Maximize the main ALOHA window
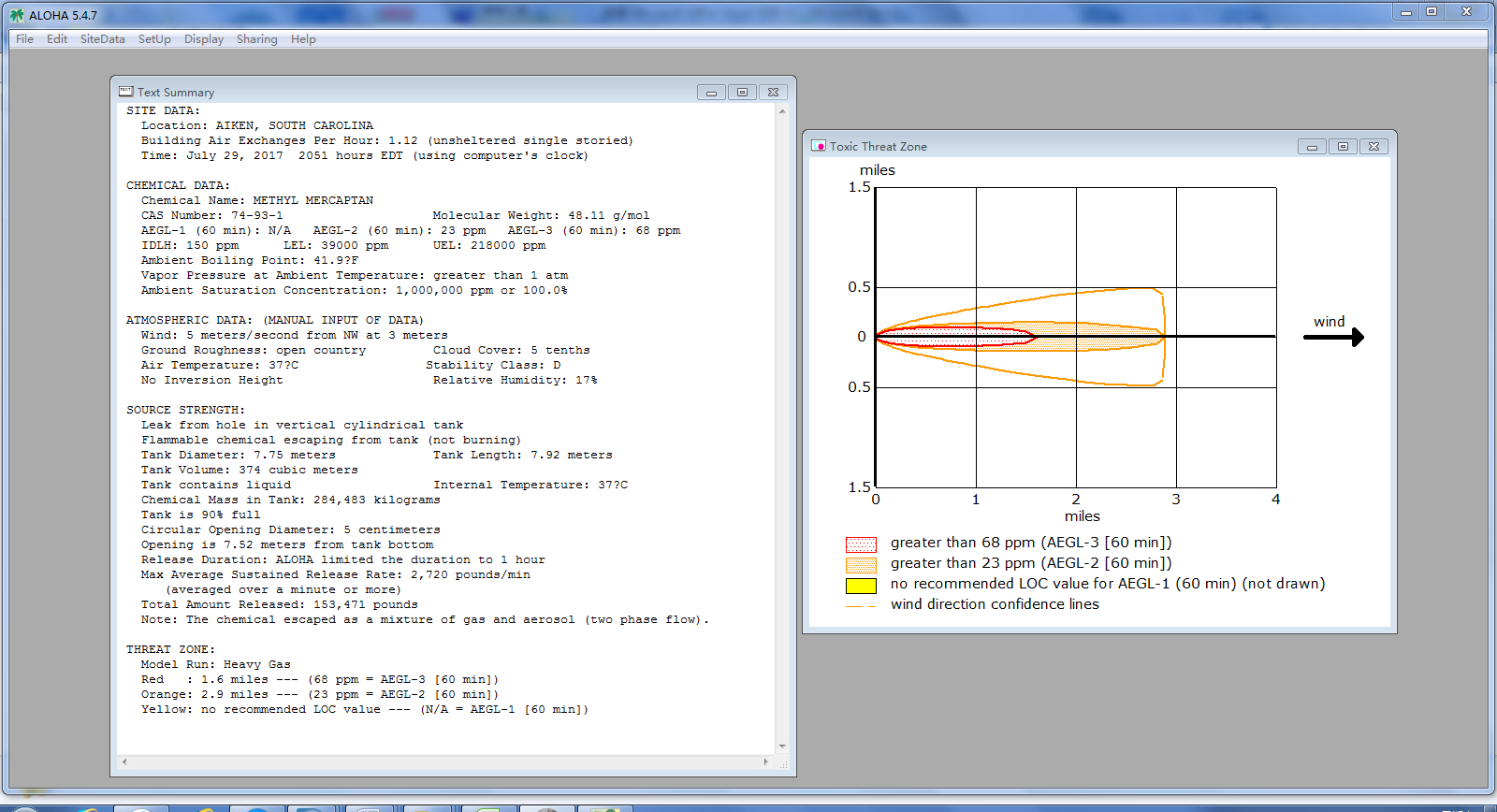Image resolution: width=1497 pixels, height=812 pixels. coord(1432,12)
